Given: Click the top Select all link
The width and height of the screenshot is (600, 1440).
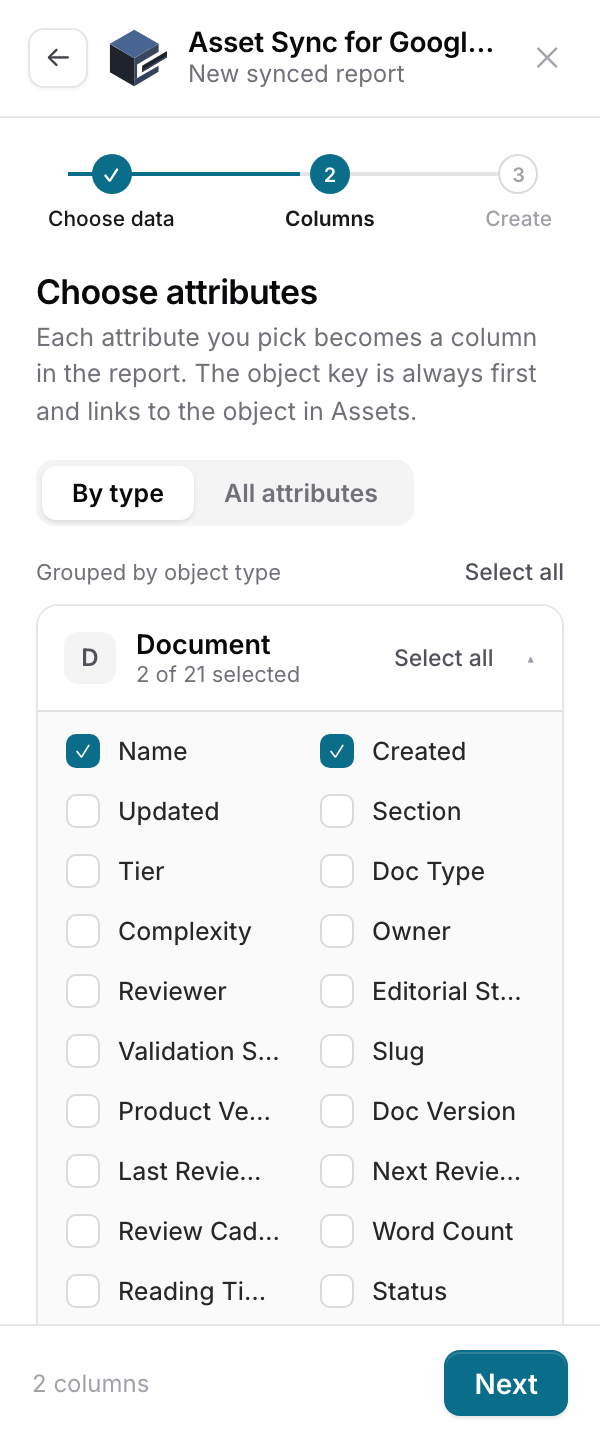Looking at the screenshot, I should click(x=514, y=572).
